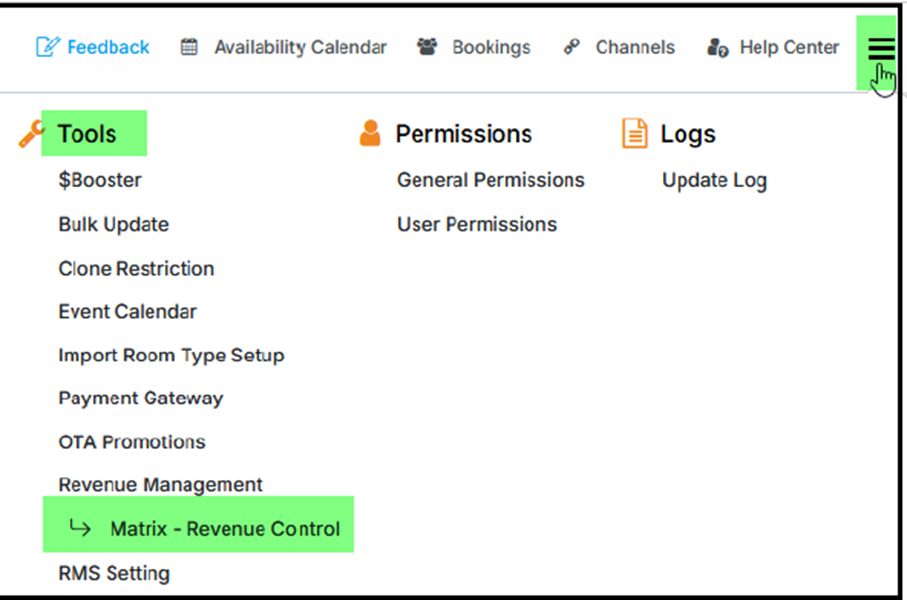Open Event Calendar menu entry
The width and height of the screenshot is (907, 600).
coord(127,312)
